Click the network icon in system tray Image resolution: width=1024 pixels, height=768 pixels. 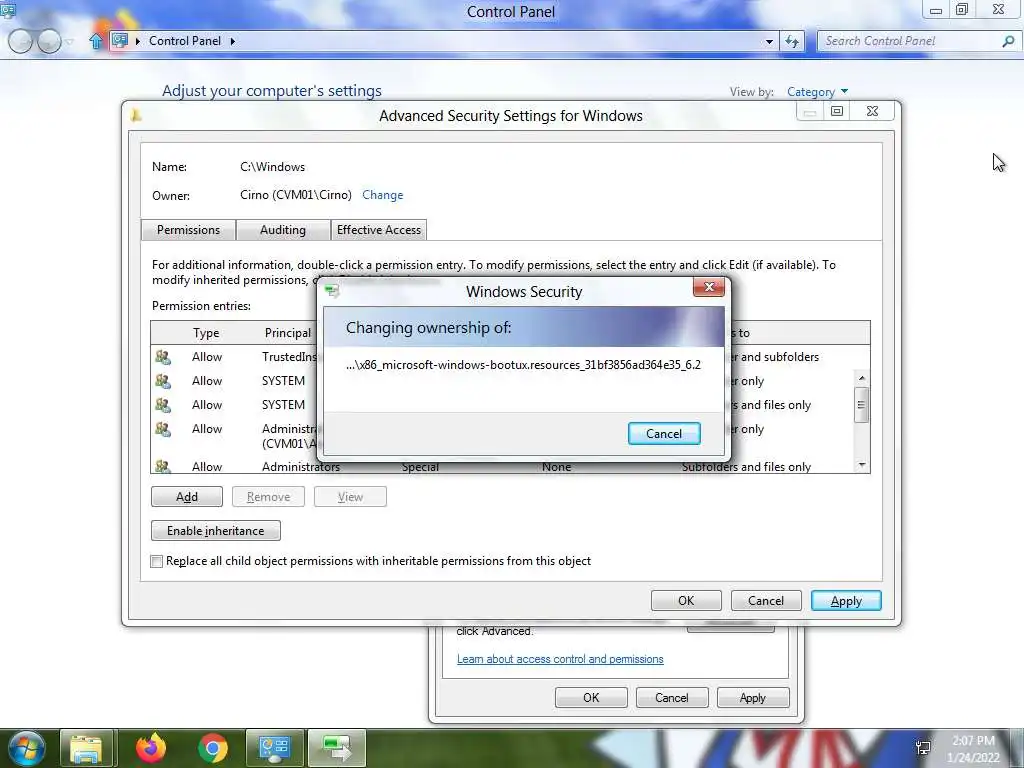point(923,748)
